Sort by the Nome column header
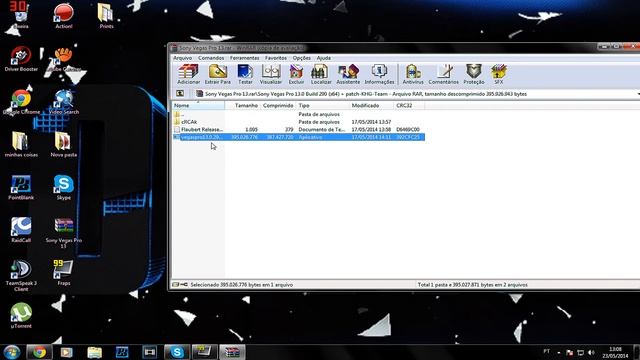 click(x=198, y=105)
